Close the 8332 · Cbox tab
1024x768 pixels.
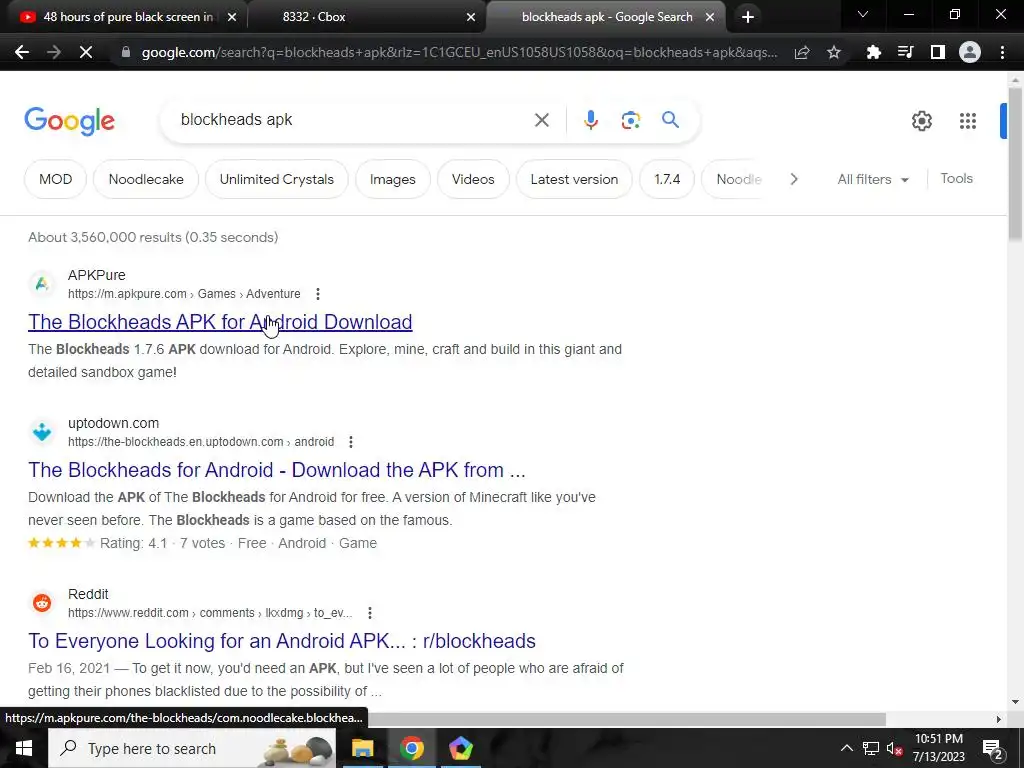point(471,18)
